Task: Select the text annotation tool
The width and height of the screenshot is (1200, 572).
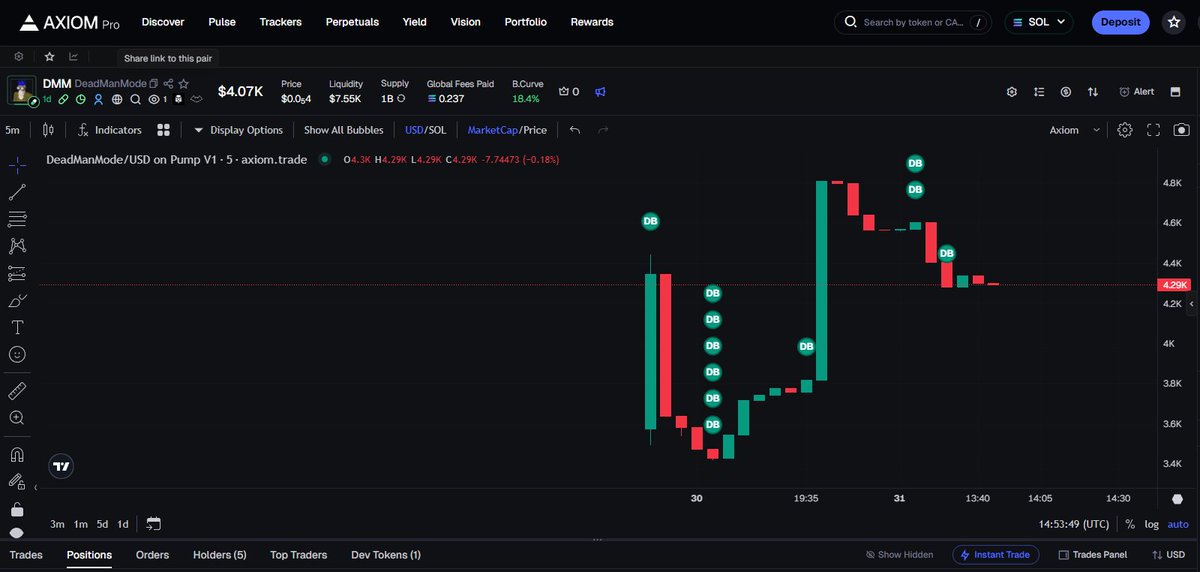Action: (x=17, y=327)
